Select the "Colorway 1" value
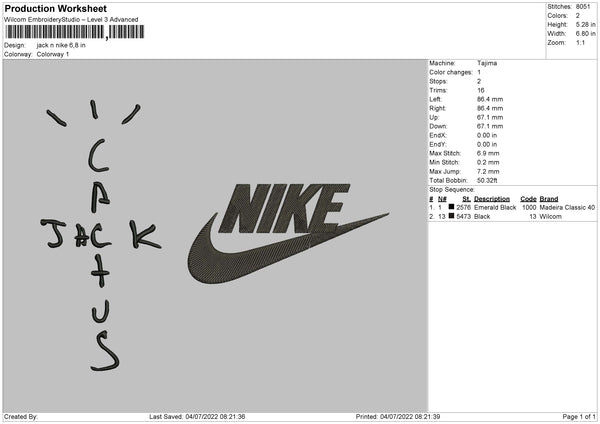Image resolution: width=600 pixels, height=424 pixels. [x=53, y=54]
